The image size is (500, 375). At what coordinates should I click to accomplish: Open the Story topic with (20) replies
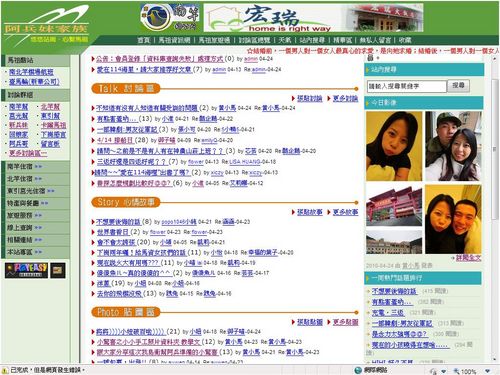[116, 242]
